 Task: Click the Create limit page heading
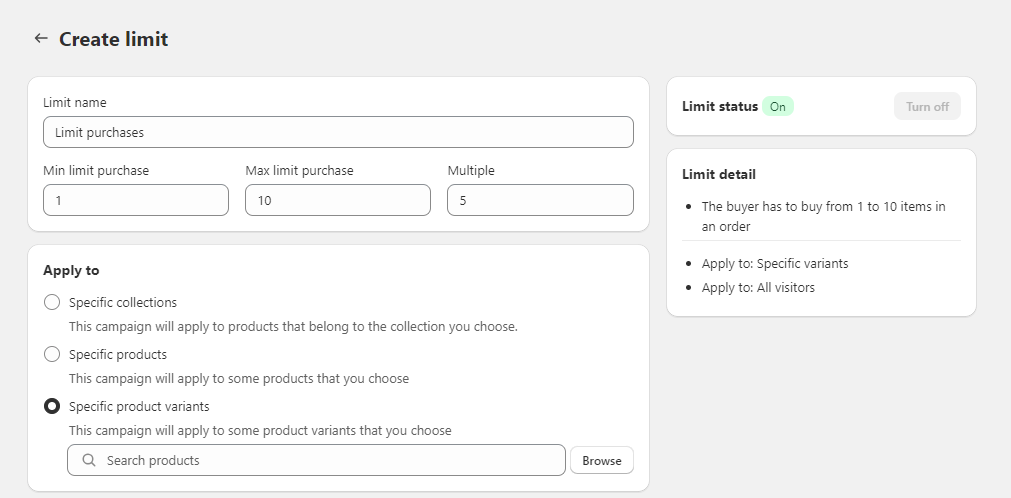(x=113, y=39)
